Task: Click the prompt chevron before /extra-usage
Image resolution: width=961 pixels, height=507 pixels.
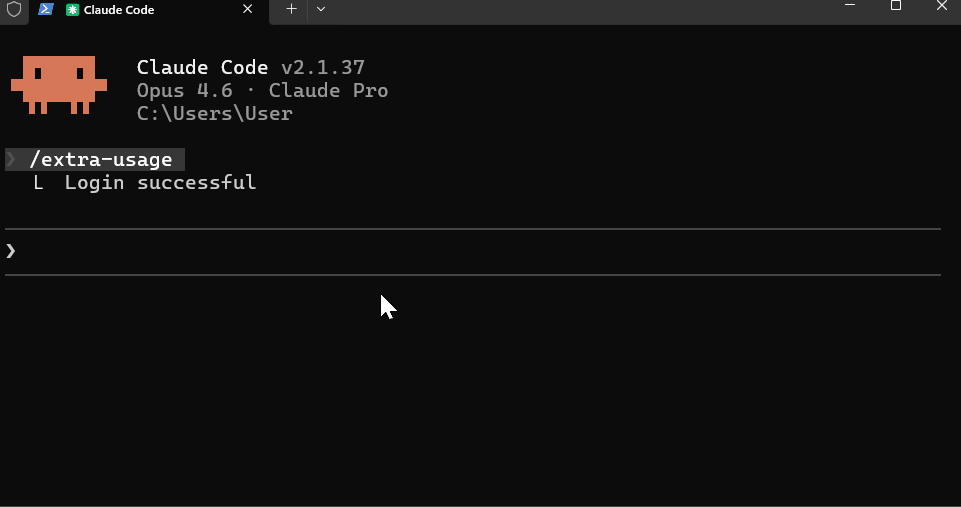Action: pos(11,159)
